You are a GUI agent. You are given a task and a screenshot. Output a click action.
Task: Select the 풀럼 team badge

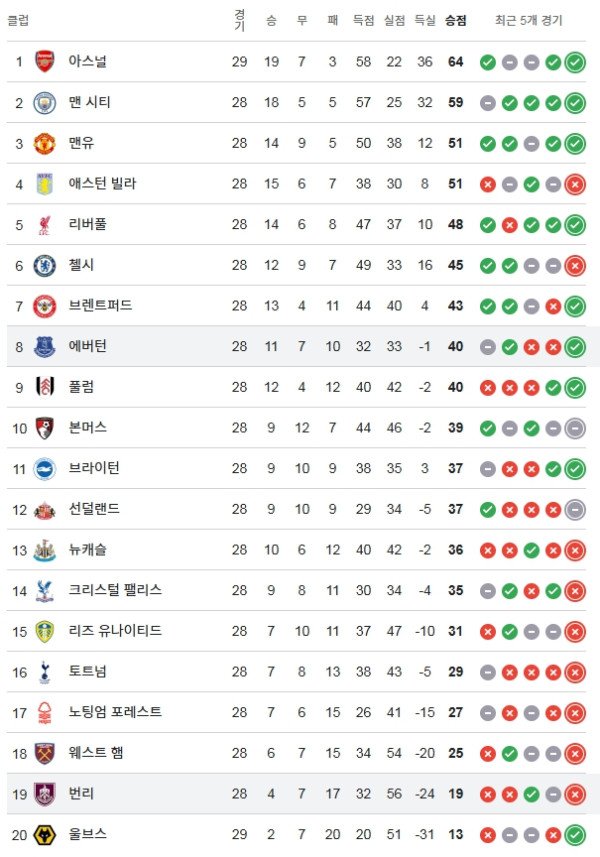pyautogui.click(x=44, y=385)
